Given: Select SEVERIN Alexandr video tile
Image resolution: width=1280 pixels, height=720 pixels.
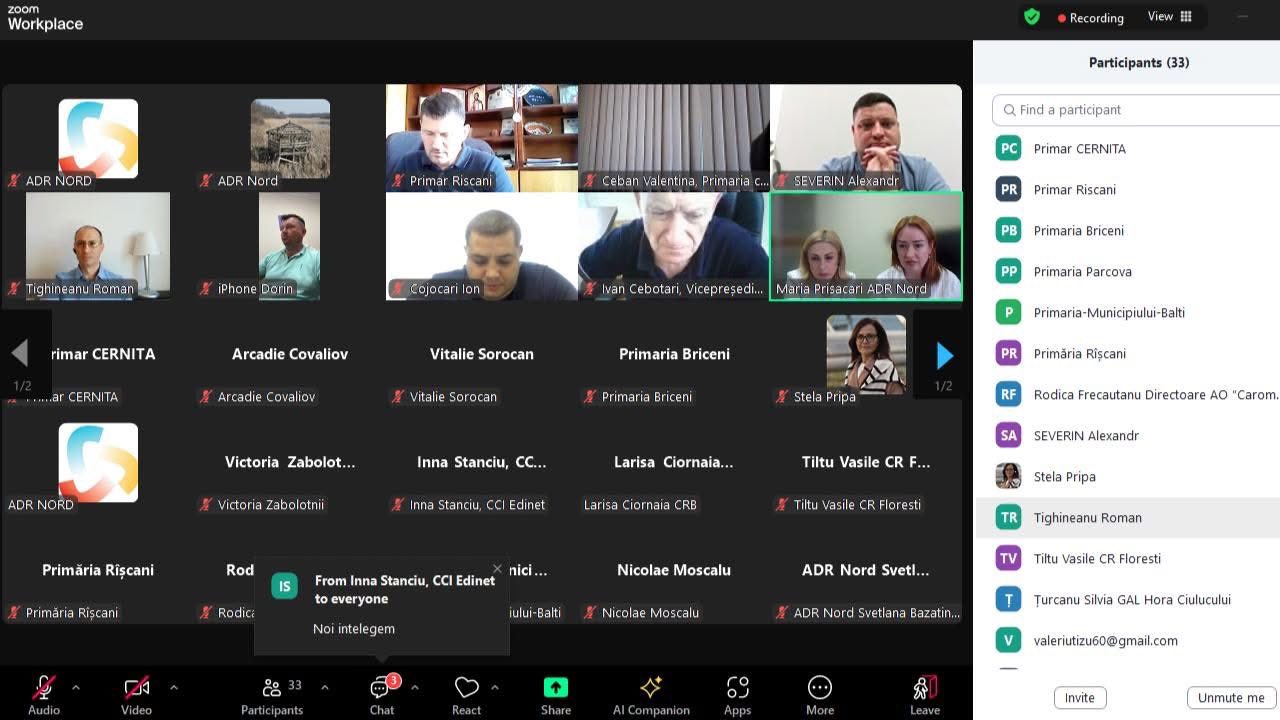Looking at the screenshot, I should (x=866, y=138).
